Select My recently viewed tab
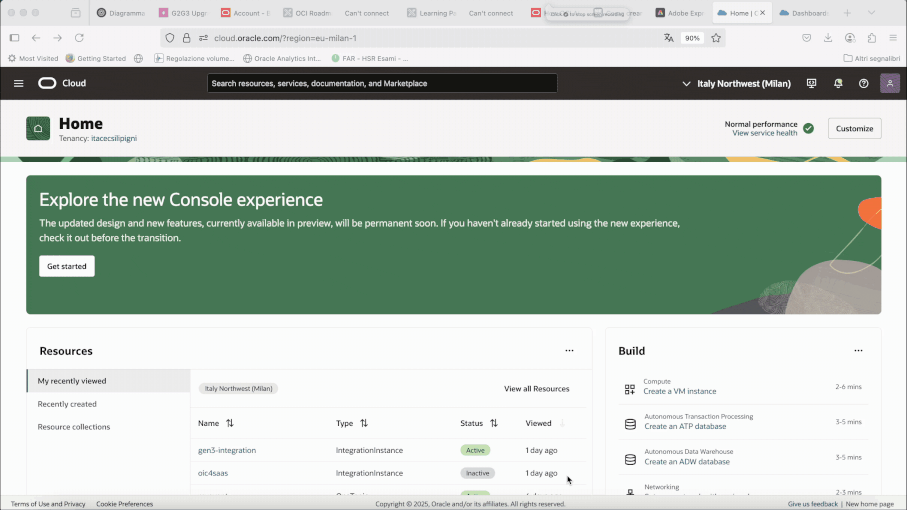This screenshot has width=907, height=510. [108, 381]
